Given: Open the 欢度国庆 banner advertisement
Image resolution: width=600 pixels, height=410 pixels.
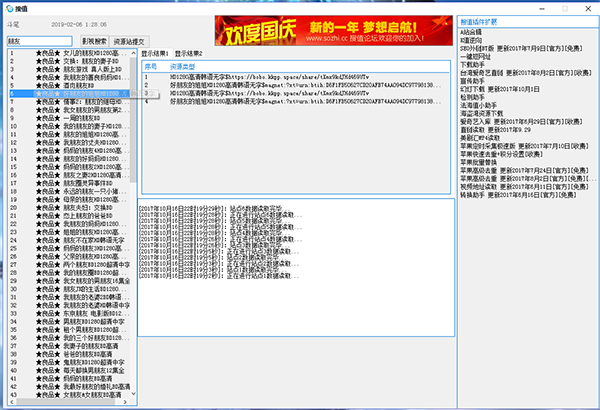Looking at the screenshot, I should pos(334,31).
